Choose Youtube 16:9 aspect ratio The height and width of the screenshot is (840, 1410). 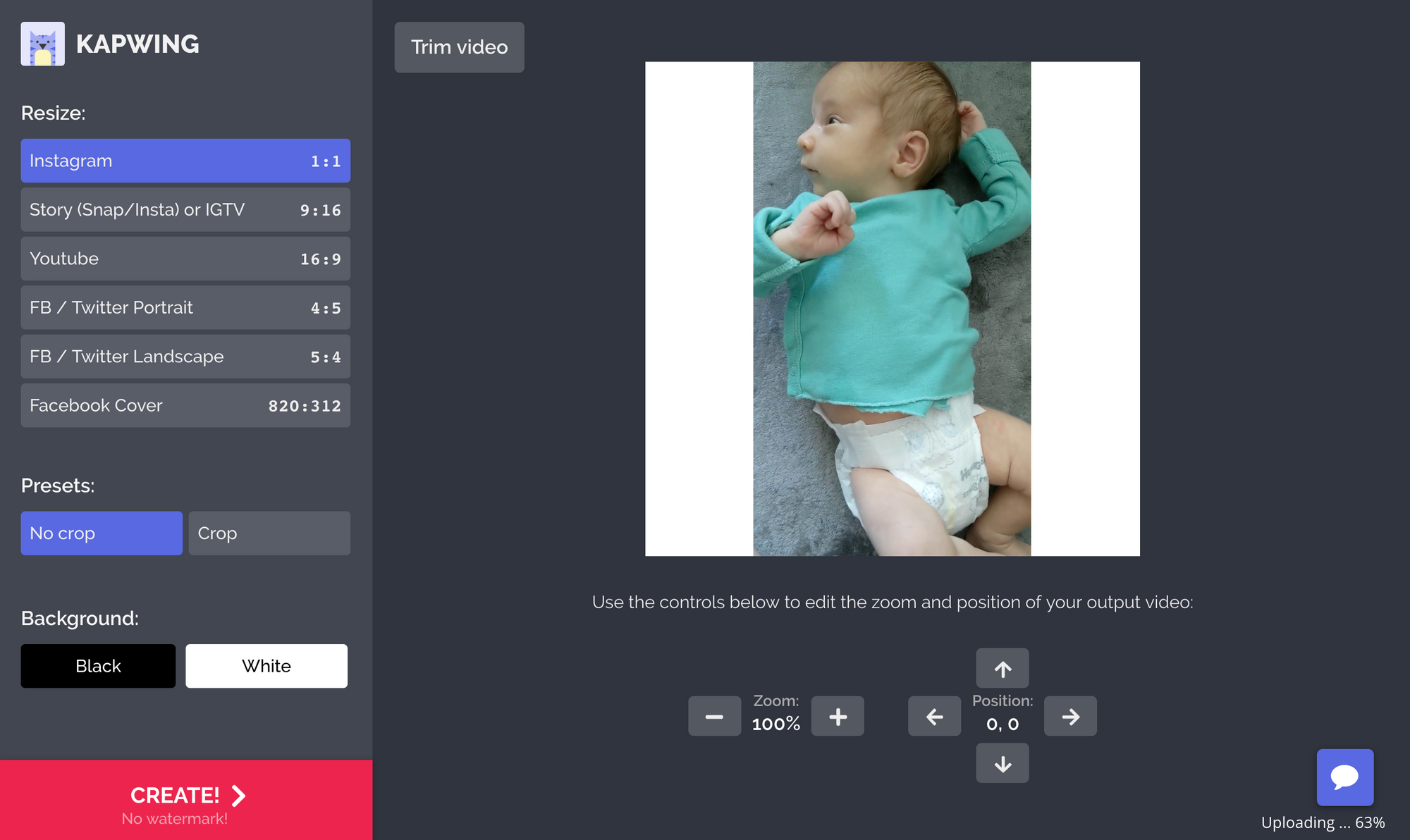coord(185,259)
